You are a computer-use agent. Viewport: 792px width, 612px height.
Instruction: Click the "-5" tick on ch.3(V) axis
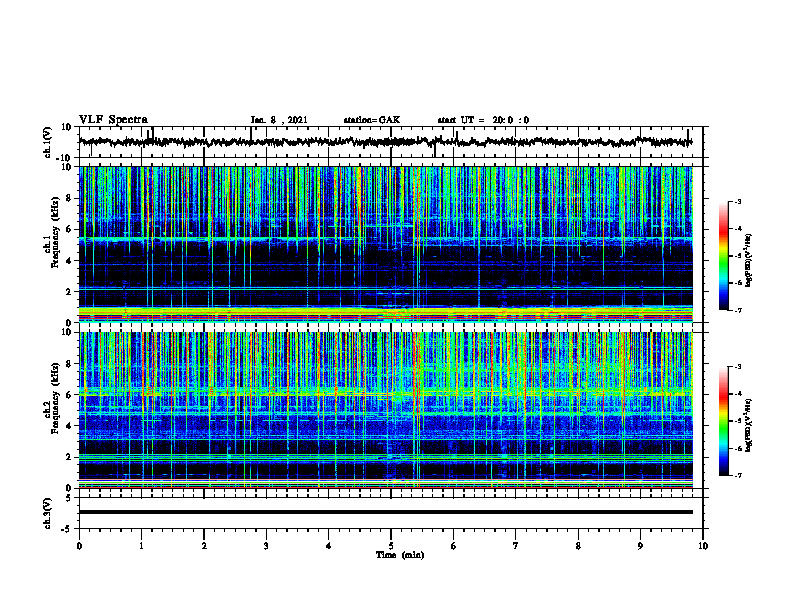[x=67, y=529]
